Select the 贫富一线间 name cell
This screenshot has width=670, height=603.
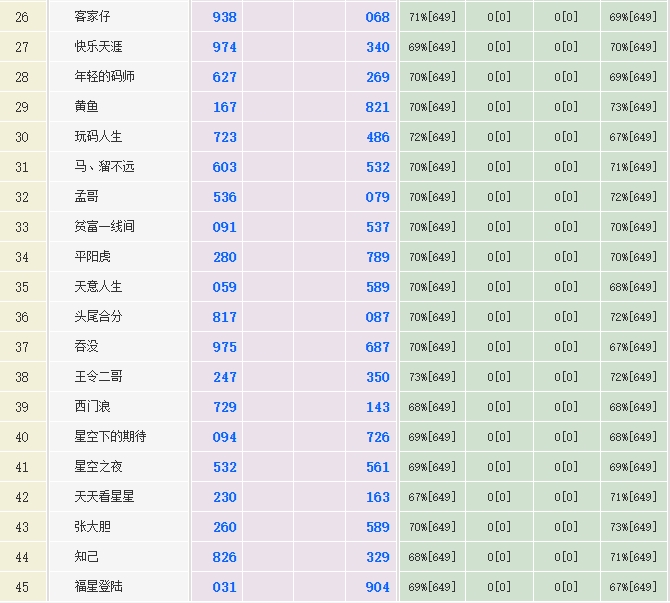tap(105, 227)
